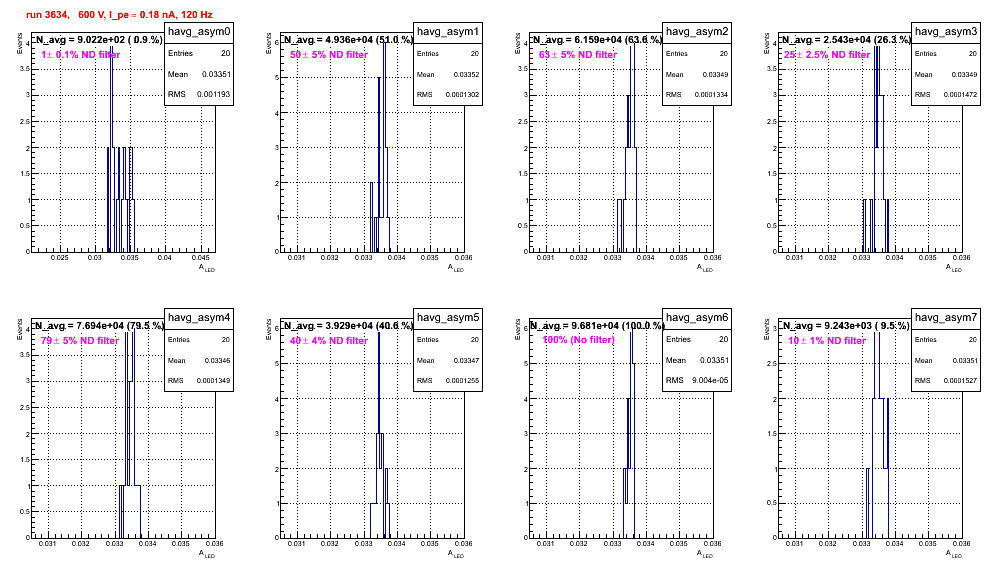This screenshot has width=996, height=572.
Task: Click N_avg = 3.929e+04 title text
Action: pos(349,325)
